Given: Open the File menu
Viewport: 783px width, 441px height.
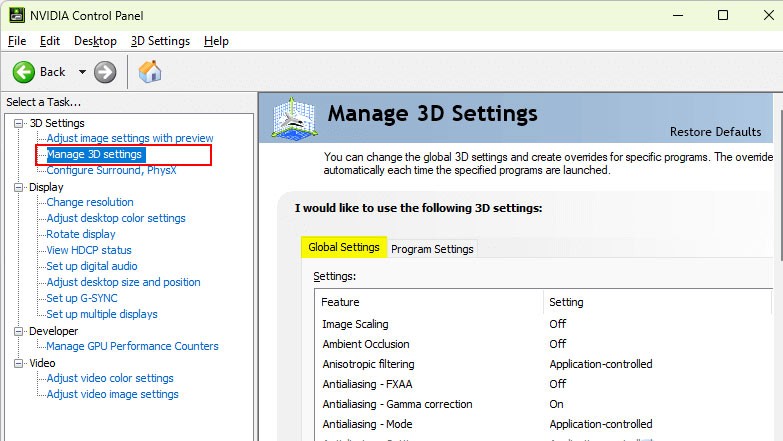Looking at the screenshot, I should pyautogui.click(x=17, y=41).
